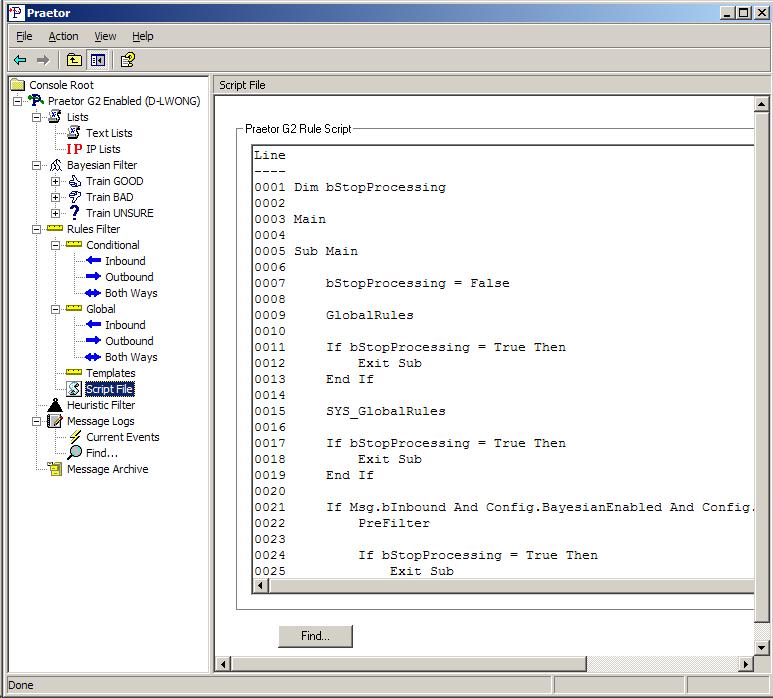773x698 pixels.
Task: Open the View menu
Action: point(105,36)
